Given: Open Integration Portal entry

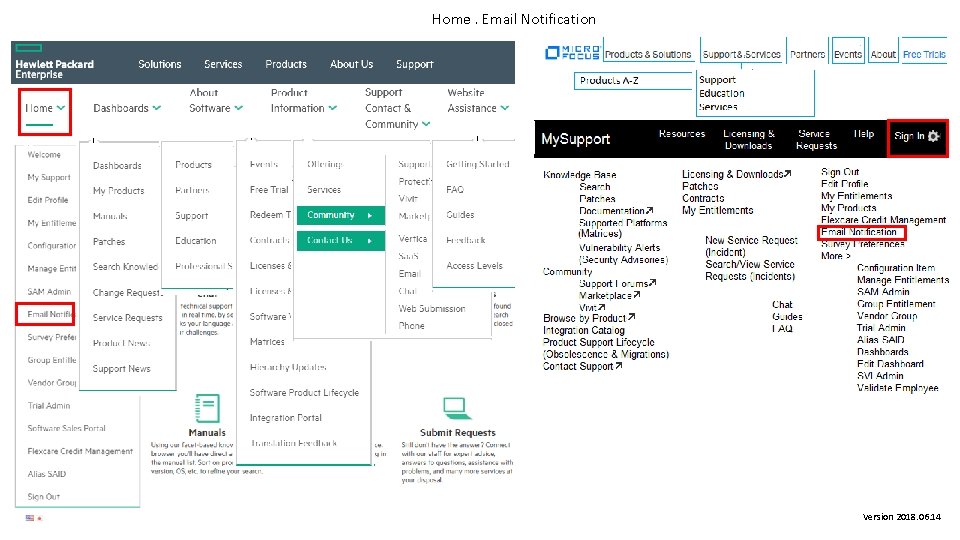Looking at the screenshot, I should point(285,418).
